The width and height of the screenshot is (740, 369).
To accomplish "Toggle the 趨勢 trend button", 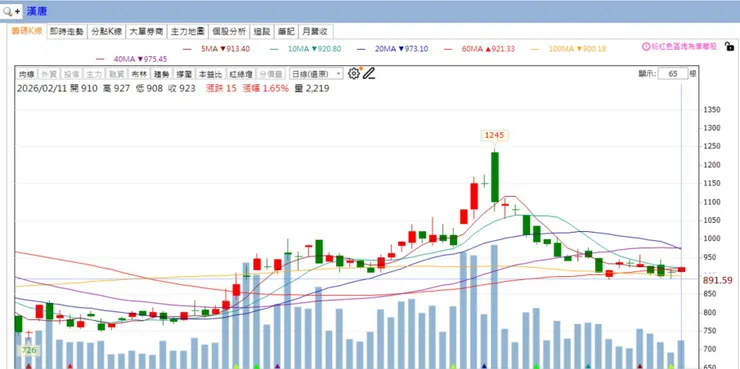I will click(161, 74).
